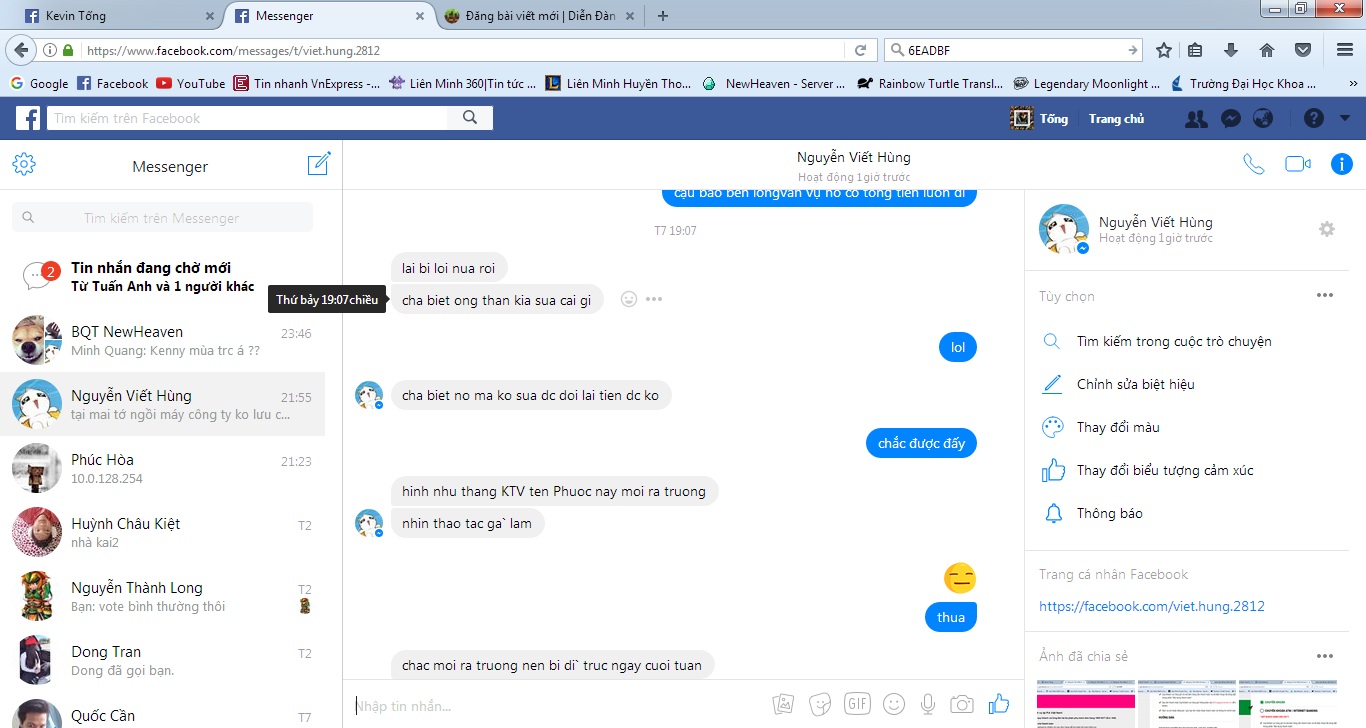Screen dimensions: 1366x728
Task: Open the BQT NewHeaven conversation
Action: (162, 340)
